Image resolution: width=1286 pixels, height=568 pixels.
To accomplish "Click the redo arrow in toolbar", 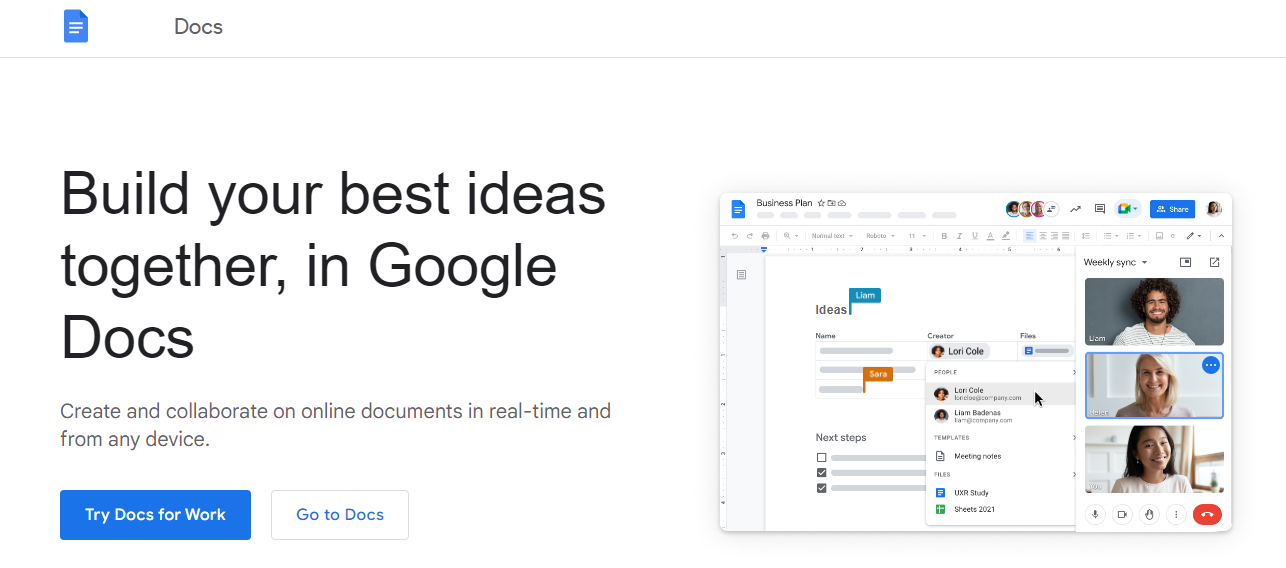I will point(750,236).
